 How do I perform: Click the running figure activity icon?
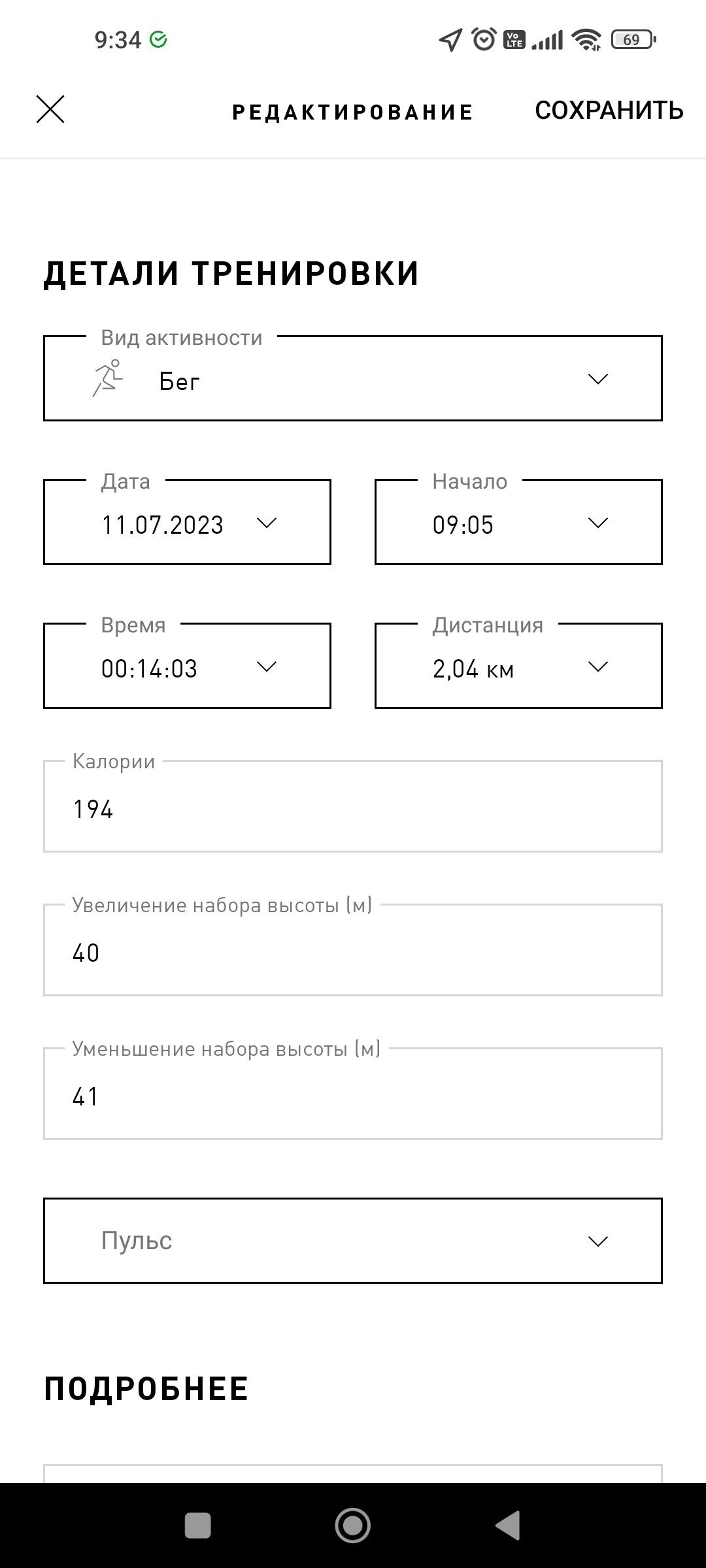(108, 378)
